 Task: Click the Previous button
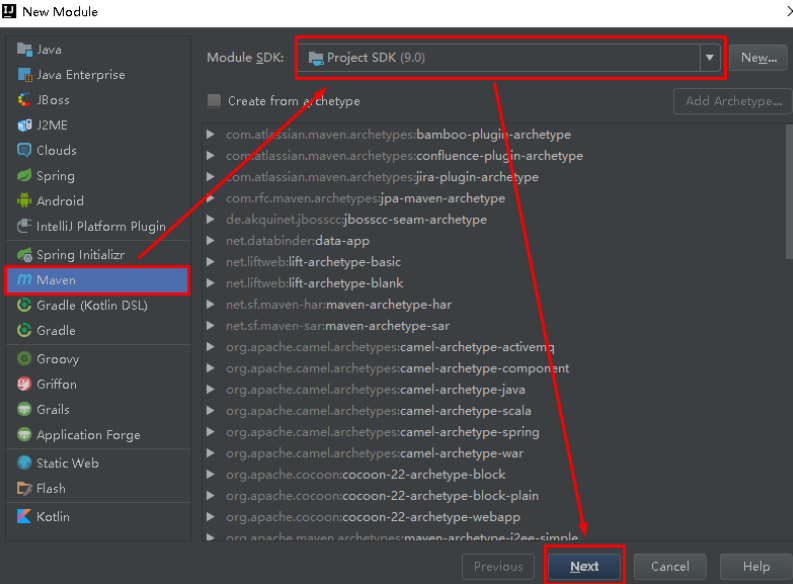[x=498, y=566]
